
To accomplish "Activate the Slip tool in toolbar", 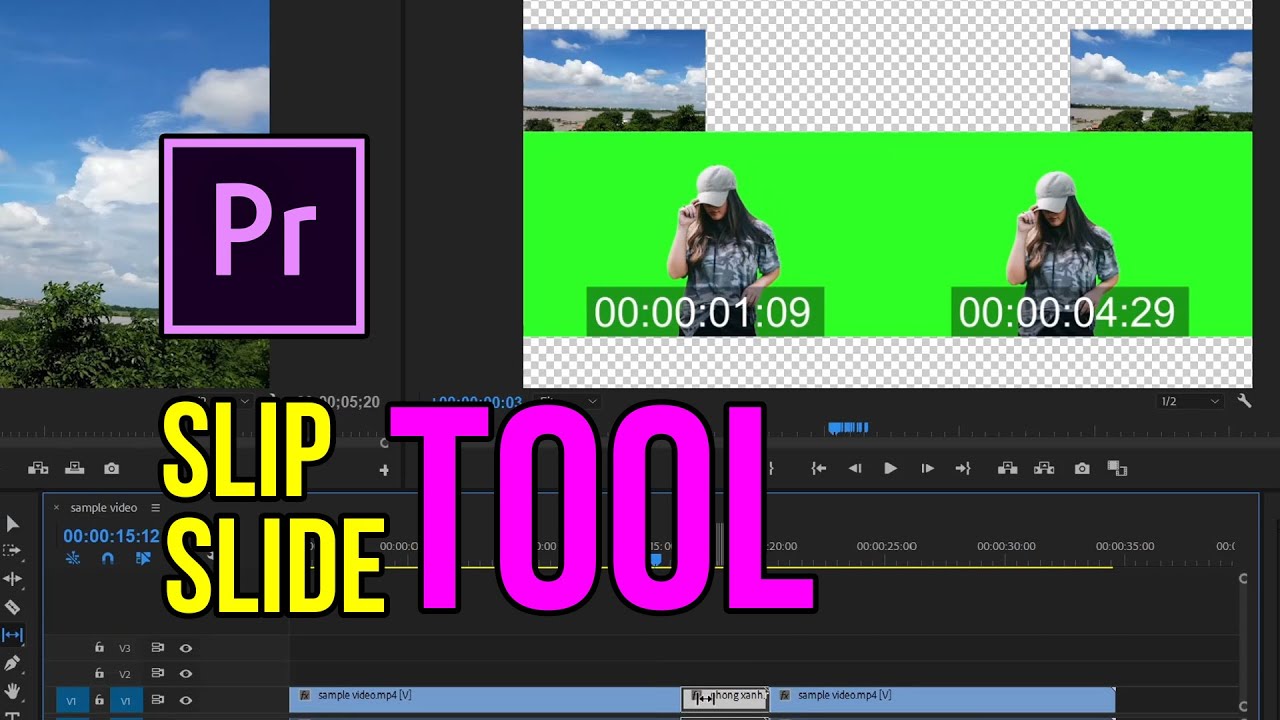I will point(13,635).
